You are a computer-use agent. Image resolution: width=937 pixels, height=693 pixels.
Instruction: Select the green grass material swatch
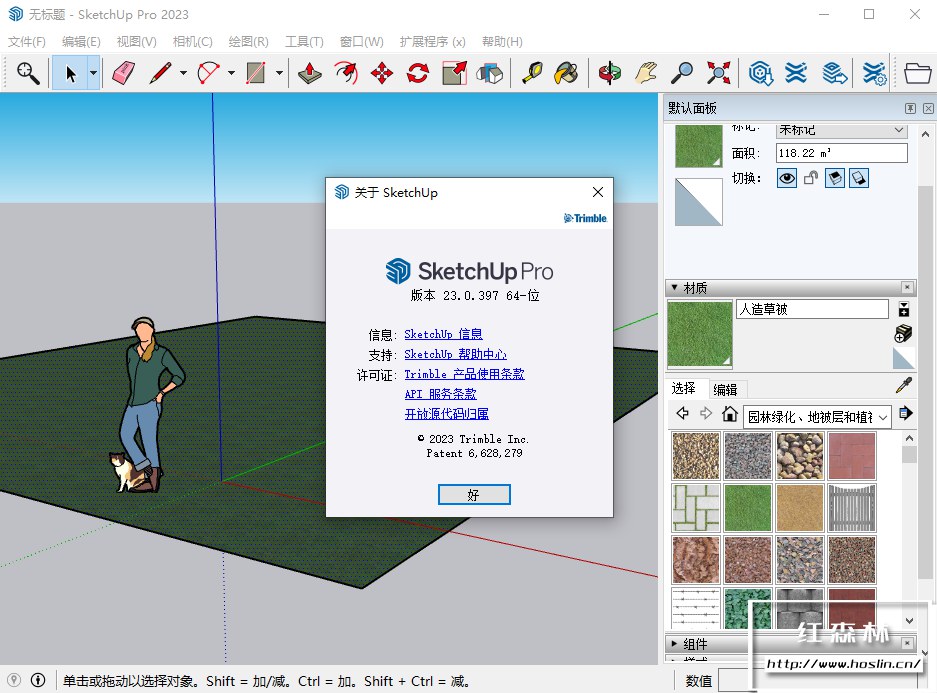(747, 508)
